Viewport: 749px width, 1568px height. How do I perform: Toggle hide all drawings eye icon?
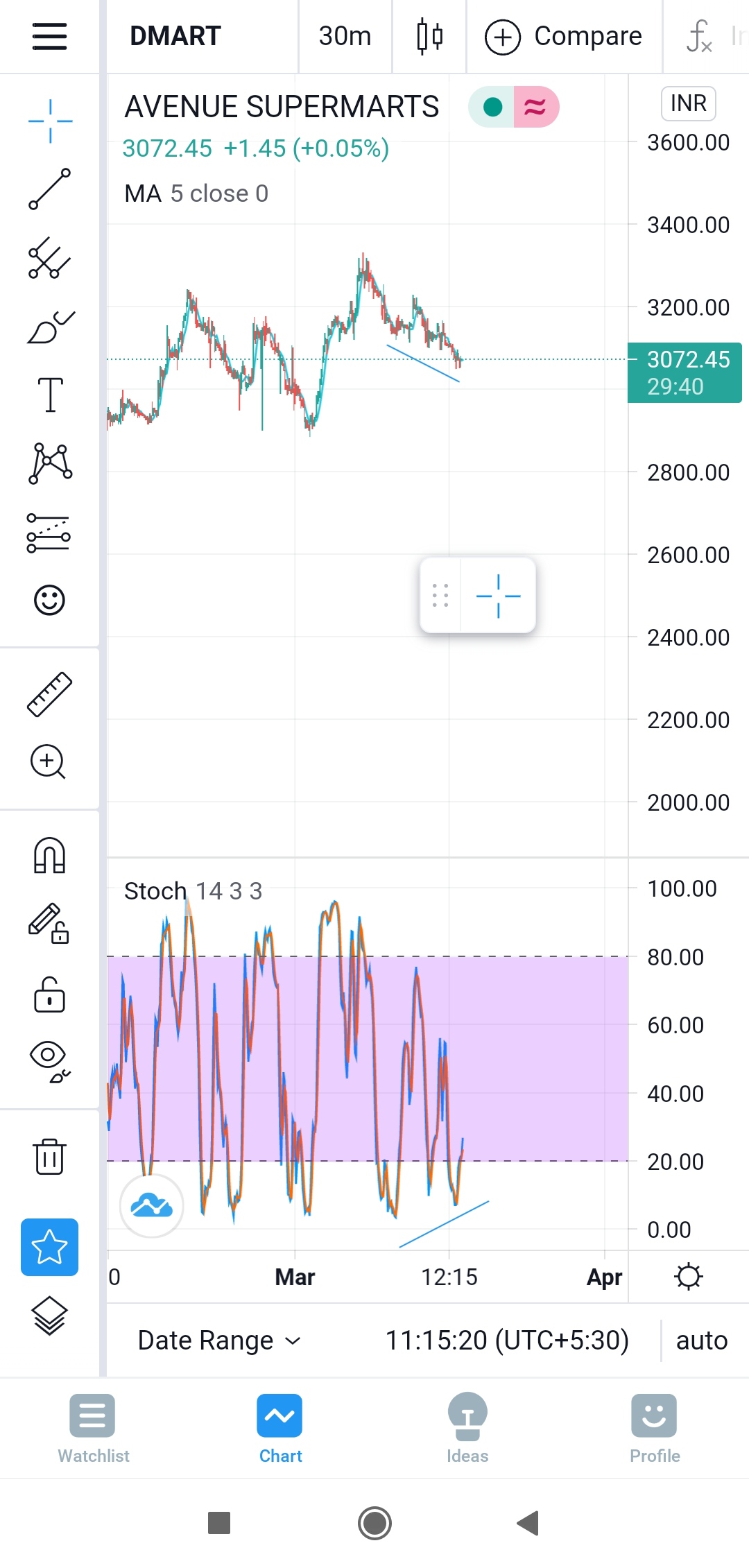pyautogui.click(x=50, y=1061)
